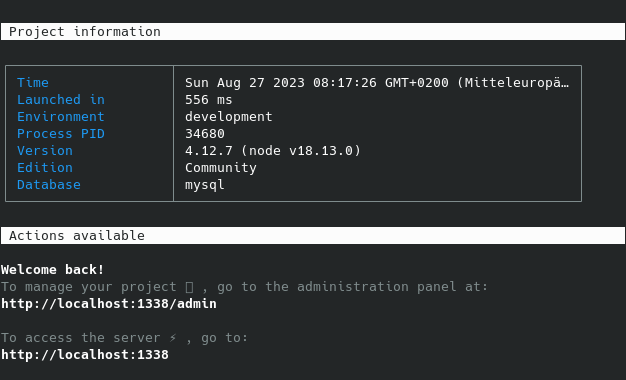Select the Project information header bar
Screen dimensions: 626x380
pyautogui.click(x=313, y=32)
